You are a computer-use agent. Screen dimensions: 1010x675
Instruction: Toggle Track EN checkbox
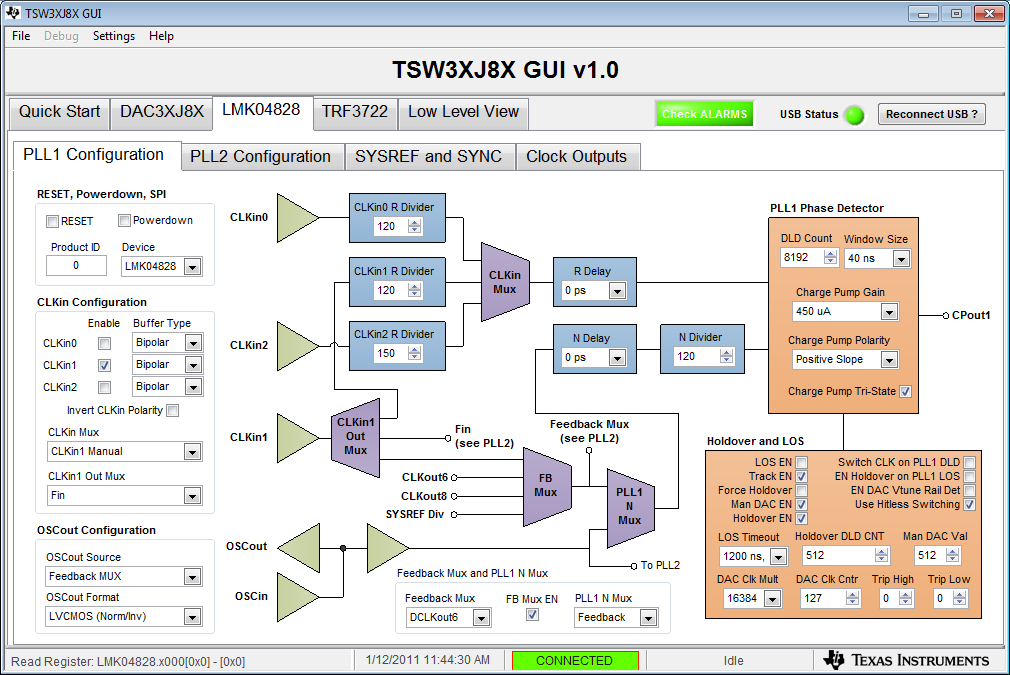802,477
